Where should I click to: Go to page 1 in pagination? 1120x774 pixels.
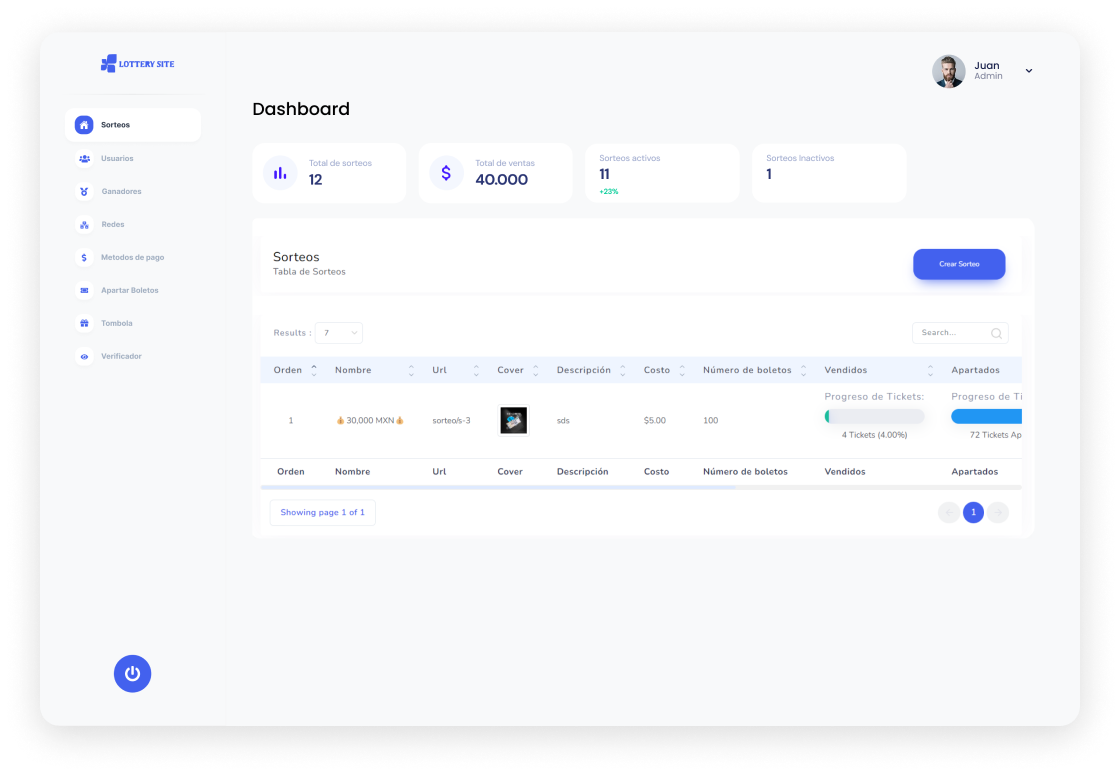point(973,513)
